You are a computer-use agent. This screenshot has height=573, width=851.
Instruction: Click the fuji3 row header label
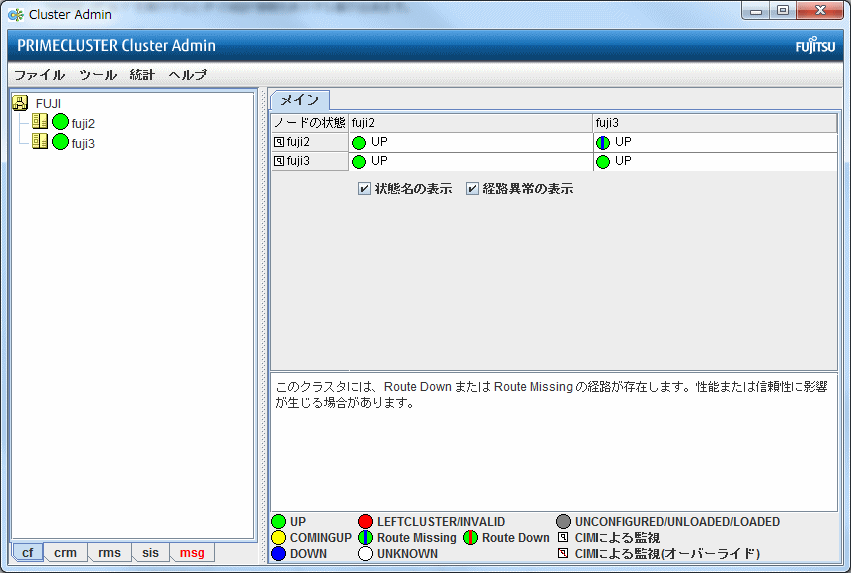click(x=298, y=161)
